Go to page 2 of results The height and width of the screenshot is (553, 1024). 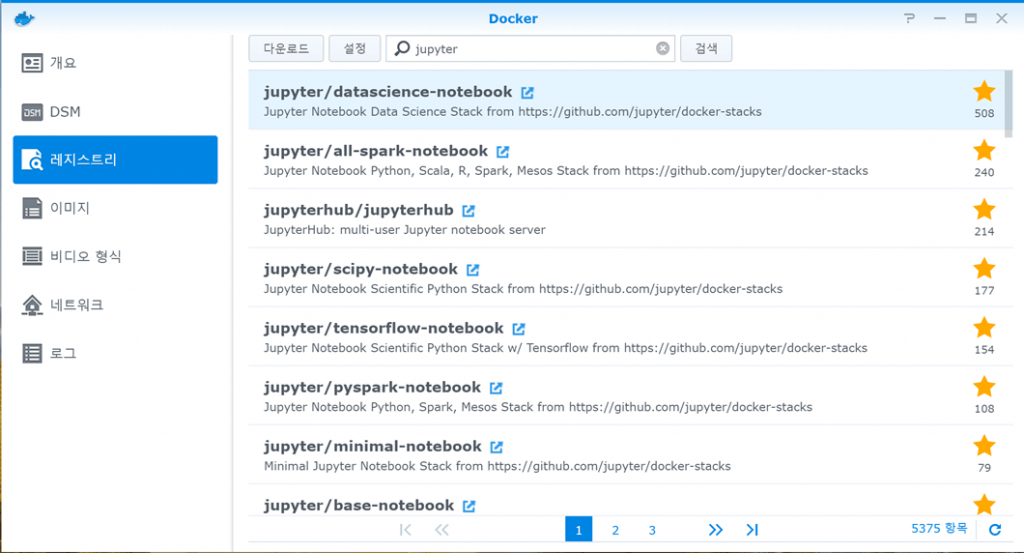click(615, 530)
